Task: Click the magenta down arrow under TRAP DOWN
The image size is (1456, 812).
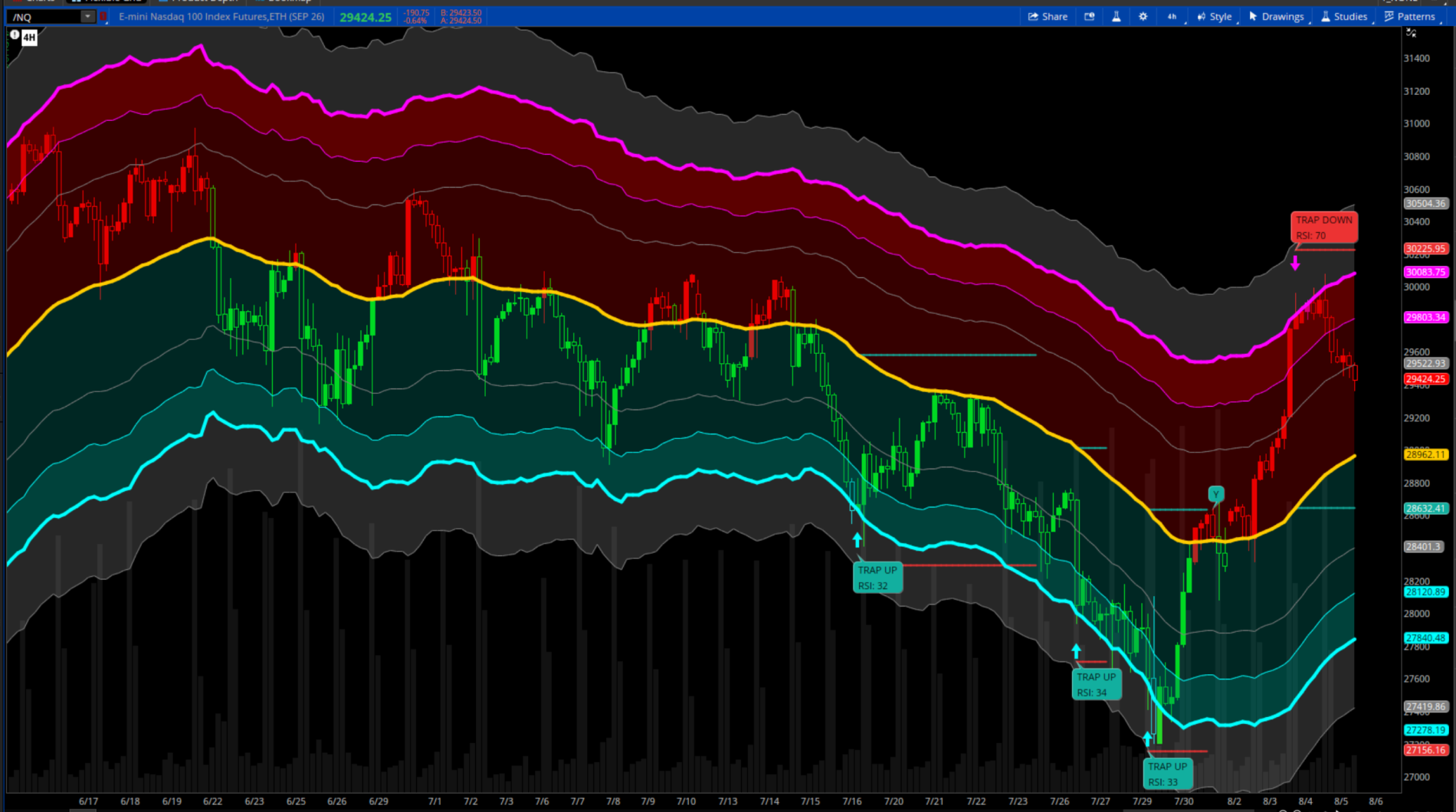Action: [x=1295, y=264]
